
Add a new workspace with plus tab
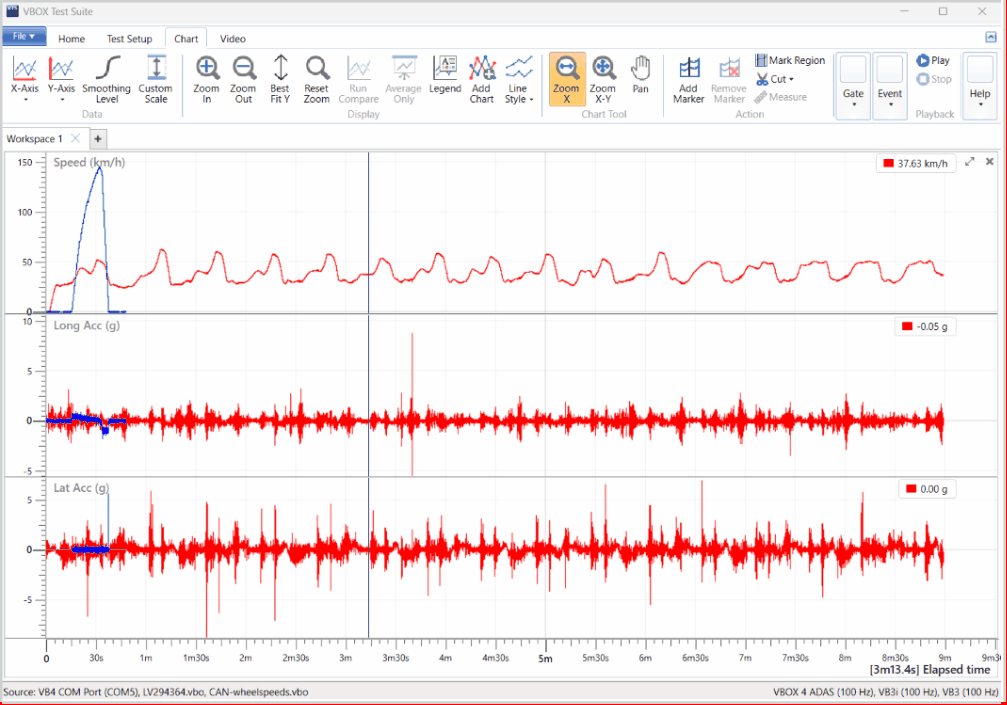pyautogui.click(x=98, y=139)
